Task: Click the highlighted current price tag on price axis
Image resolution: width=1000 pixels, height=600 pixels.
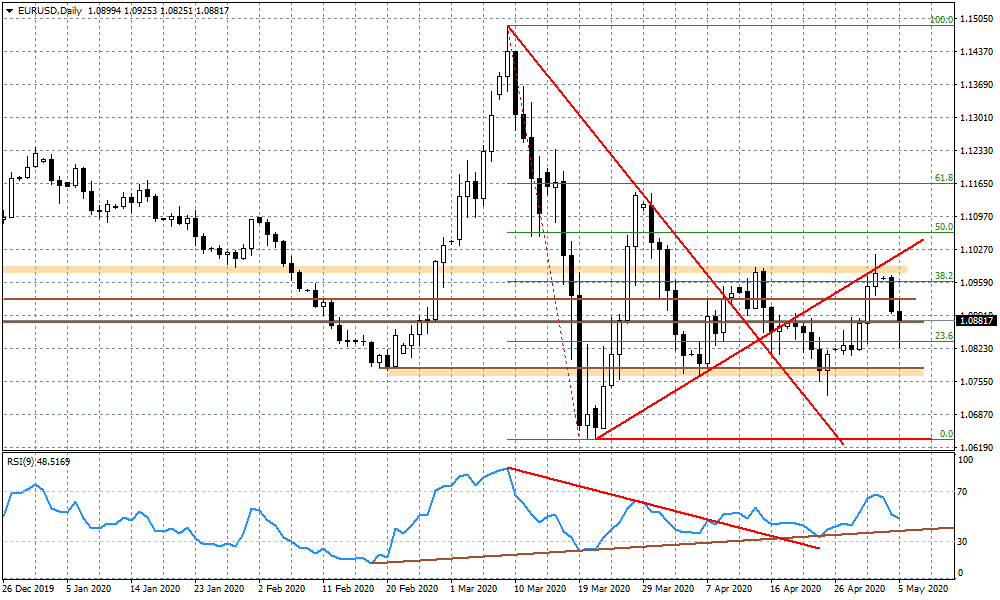Action: pyautogui.click(x=976, y=321)
